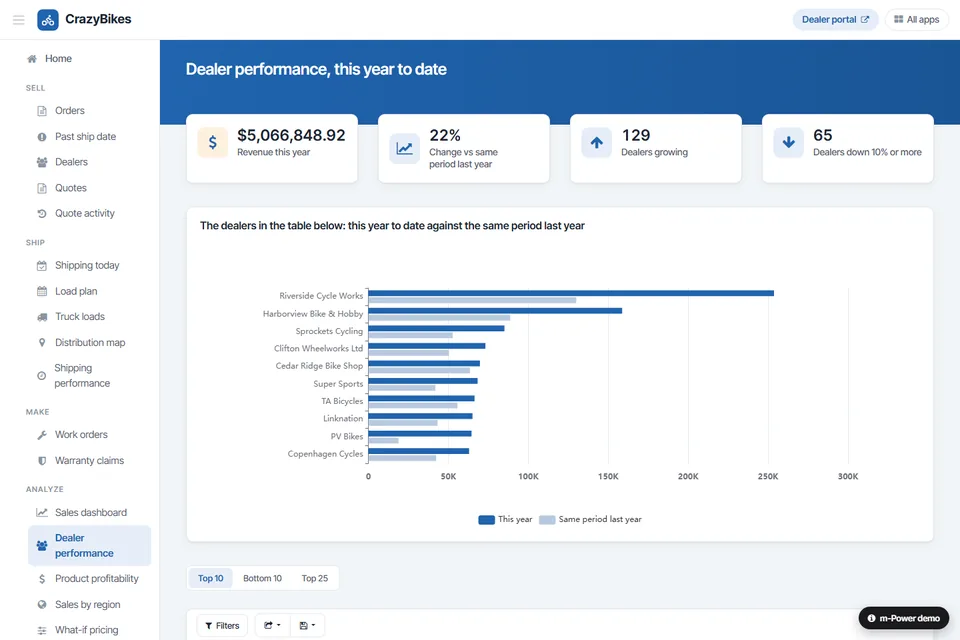The image size is (960, 640).
Task: Click the Sales by region globe icon
Action: point(42,604)
